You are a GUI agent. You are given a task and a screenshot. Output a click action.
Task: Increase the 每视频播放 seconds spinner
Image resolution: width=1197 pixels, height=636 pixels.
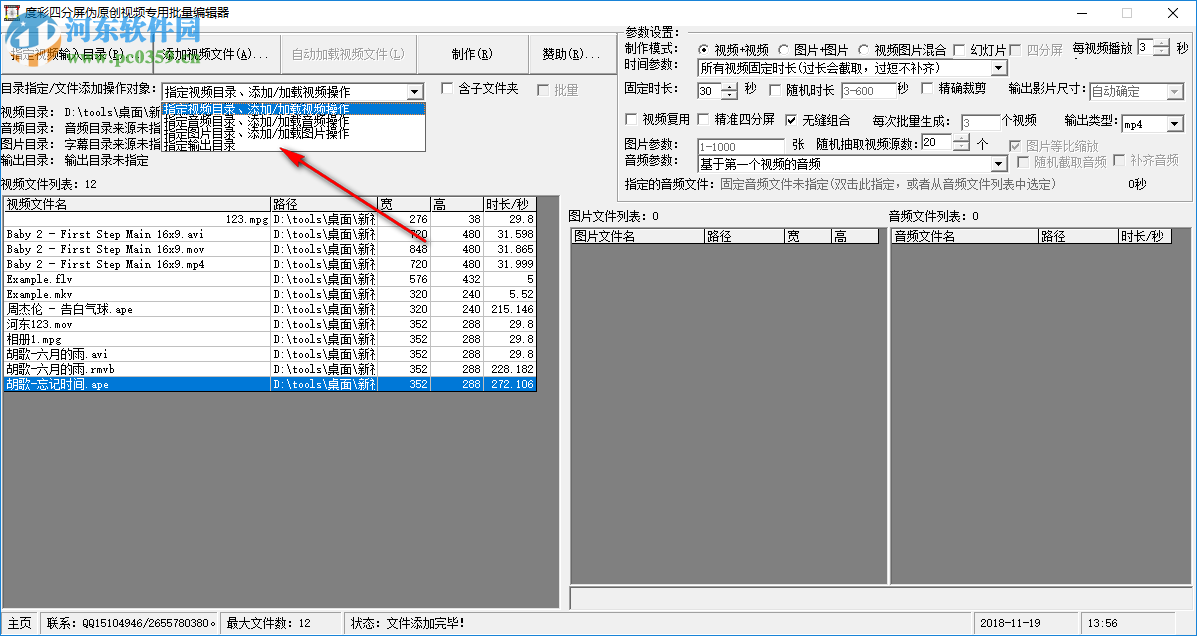point(1161,43)
